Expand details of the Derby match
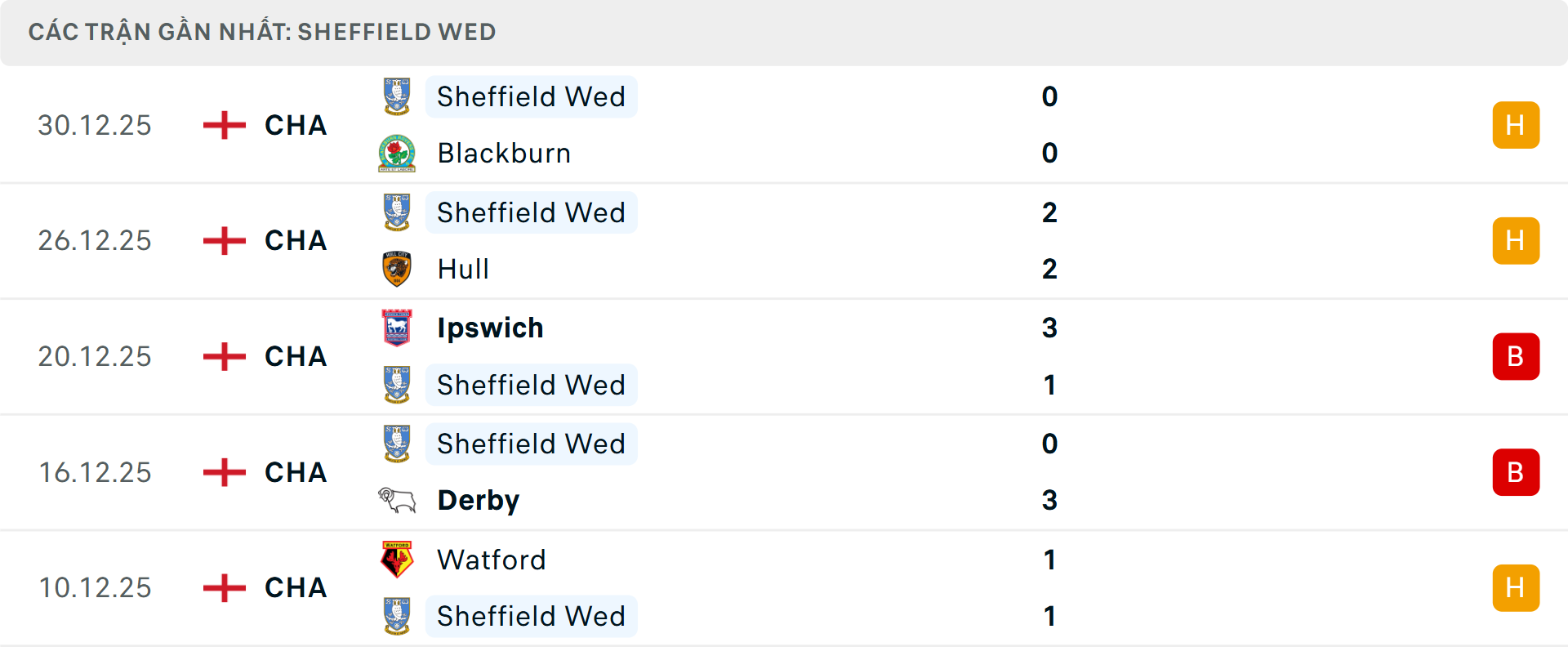The height and width of the screenshot is (647, 1568). 784,472
